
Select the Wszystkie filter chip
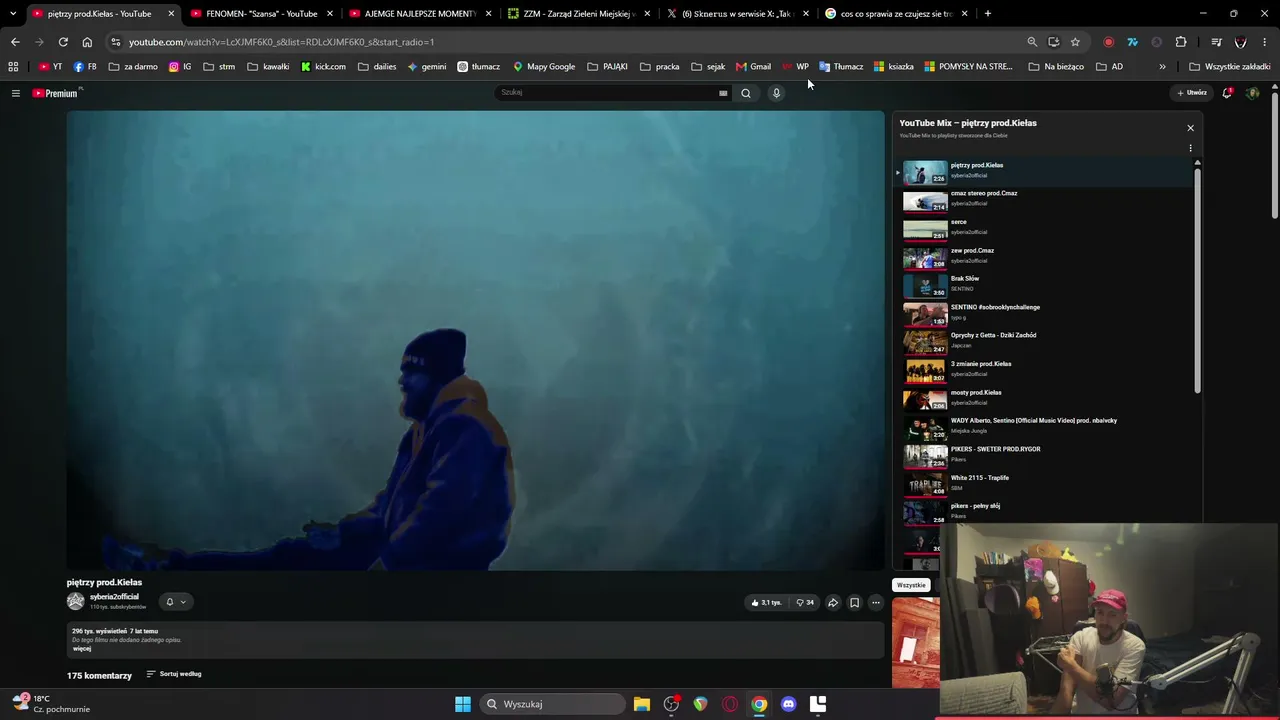point(911,585)
